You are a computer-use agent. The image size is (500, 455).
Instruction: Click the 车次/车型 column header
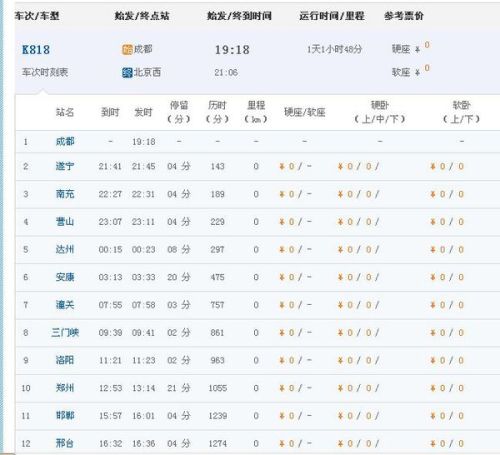click(37, 16)
